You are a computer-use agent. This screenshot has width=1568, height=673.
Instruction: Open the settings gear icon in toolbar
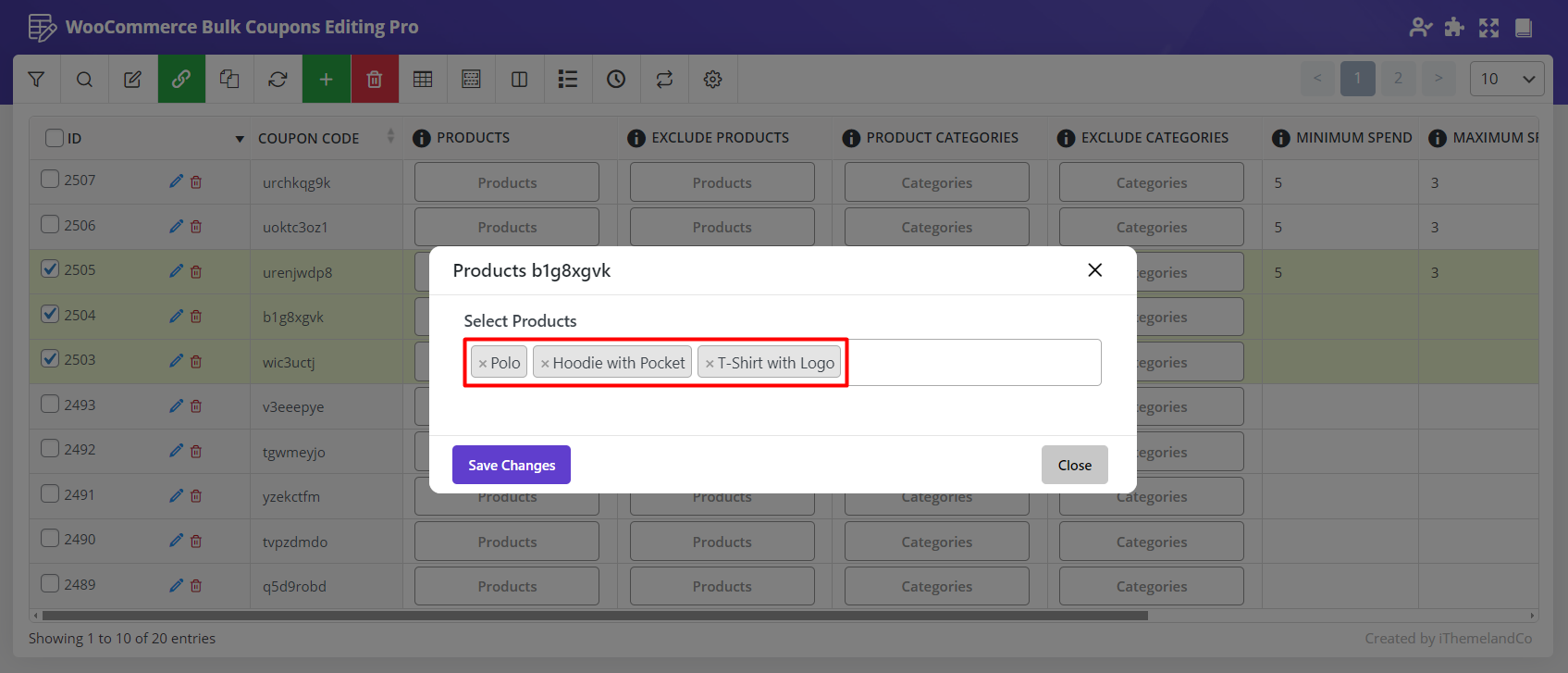712,80
